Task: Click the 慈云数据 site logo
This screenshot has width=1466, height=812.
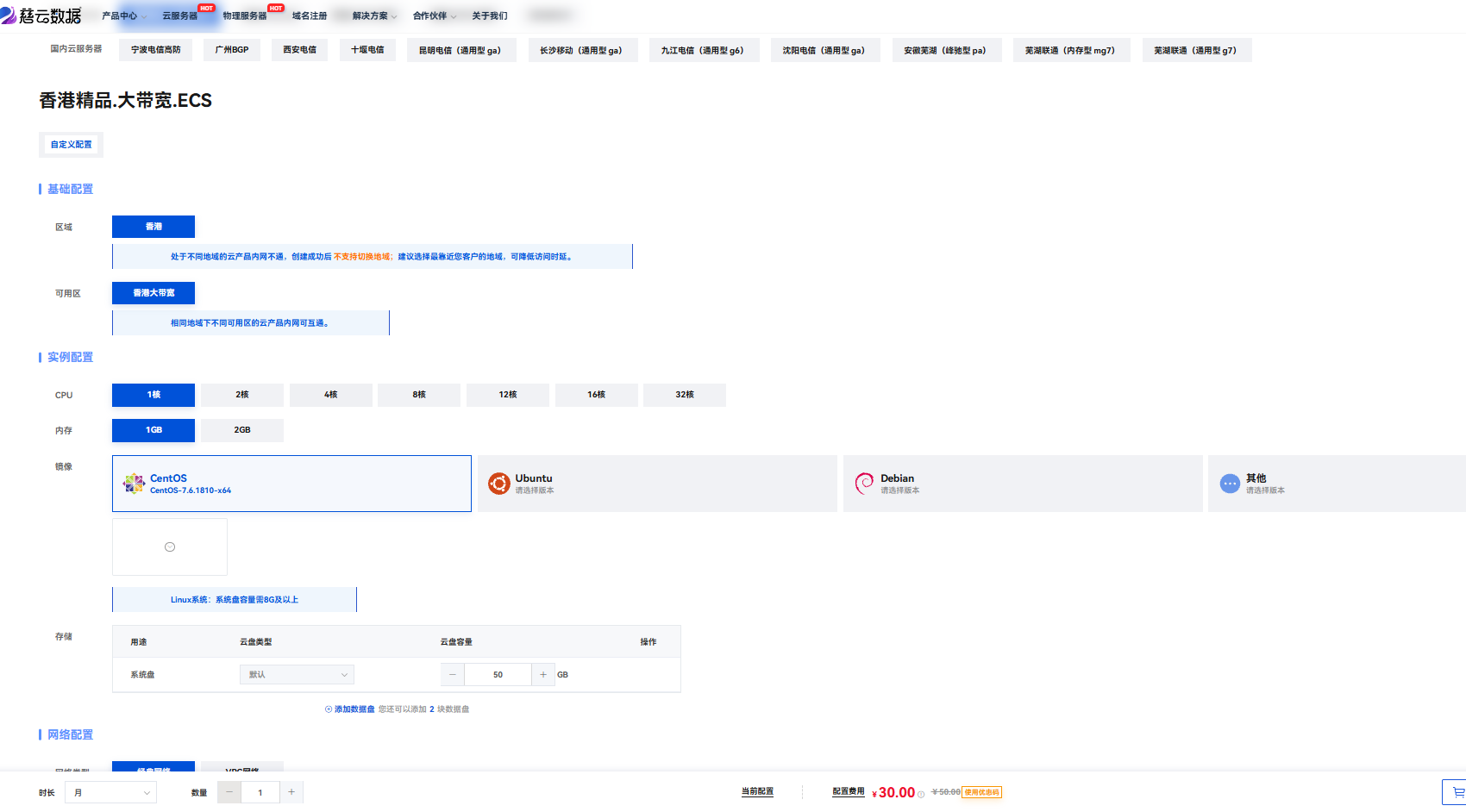Action: 41,16
